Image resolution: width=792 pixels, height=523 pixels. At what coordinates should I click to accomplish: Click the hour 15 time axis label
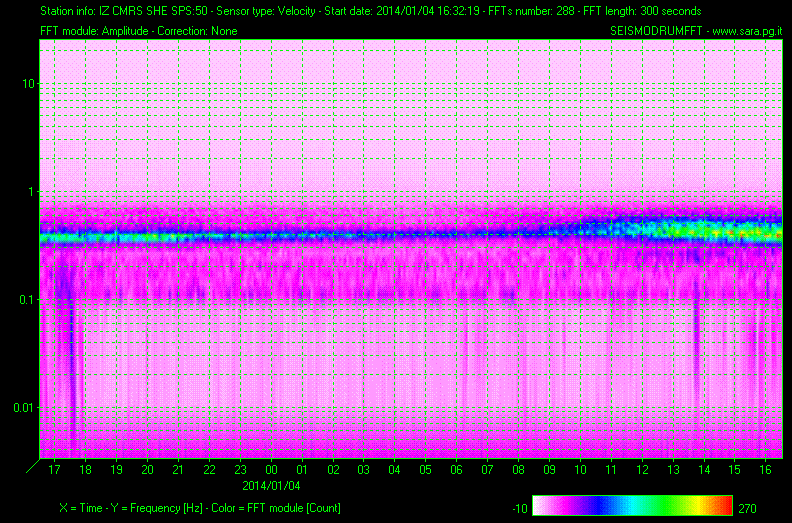pyautogui.click(x=734, y=469)
